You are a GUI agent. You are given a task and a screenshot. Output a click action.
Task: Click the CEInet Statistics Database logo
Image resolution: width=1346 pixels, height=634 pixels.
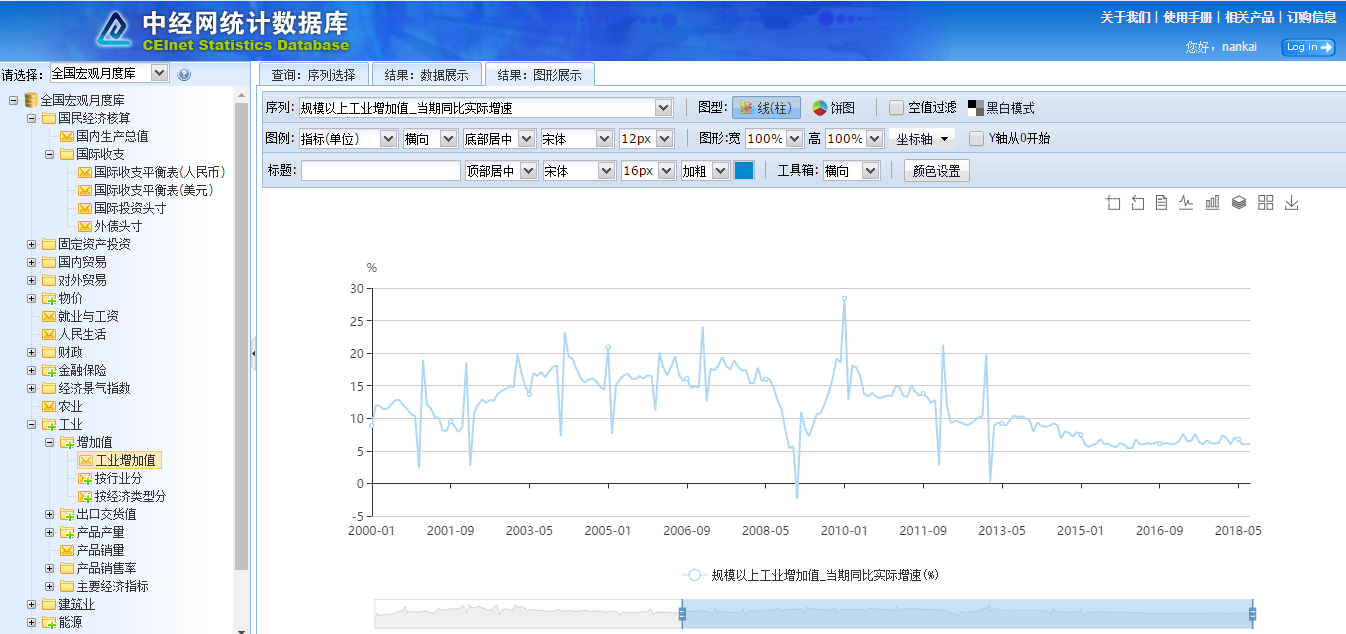click(x=225, y=30)
